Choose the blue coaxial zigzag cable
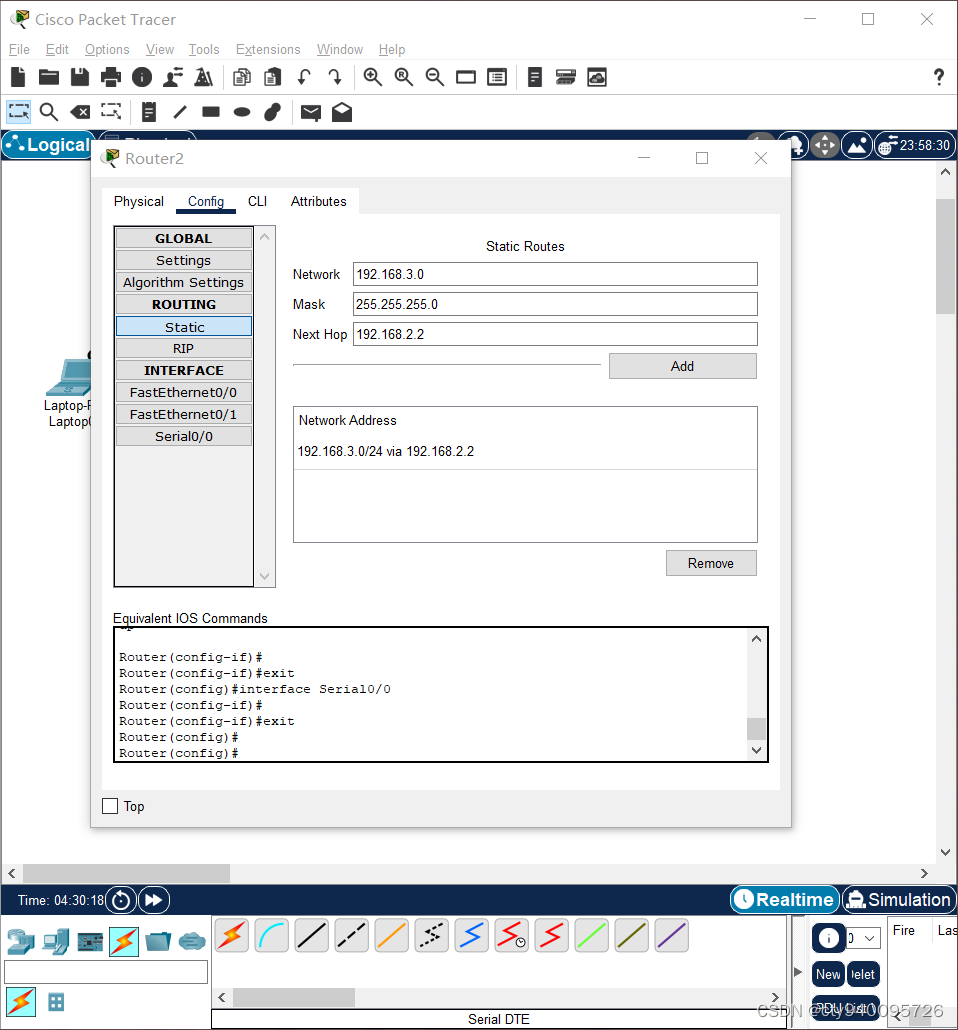 (472, 935)
